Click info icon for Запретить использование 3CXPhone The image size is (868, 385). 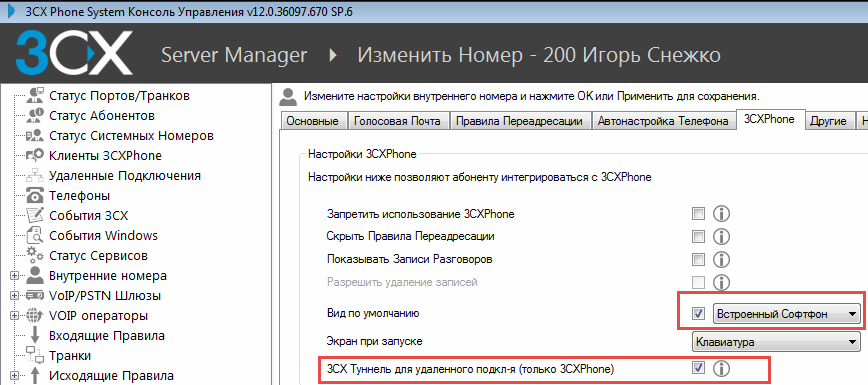(x=720, y=214)
